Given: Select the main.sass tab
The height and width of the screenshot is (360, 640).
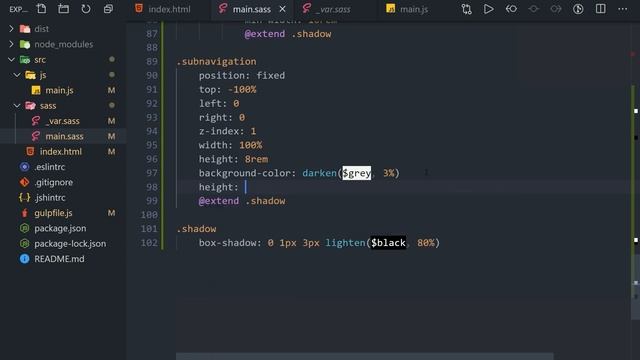Looking at the screenshot, I should pyautogui.click(x=251, y=9).
